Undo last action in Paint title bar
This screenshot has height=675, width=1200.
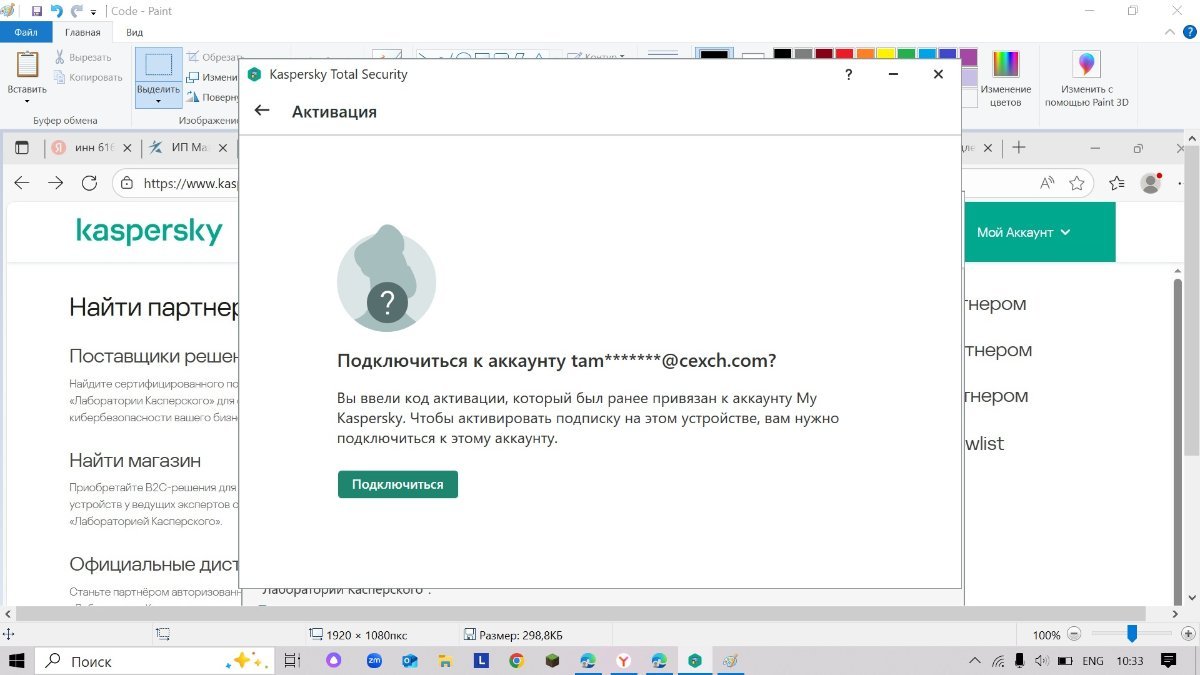pos(57,11)
